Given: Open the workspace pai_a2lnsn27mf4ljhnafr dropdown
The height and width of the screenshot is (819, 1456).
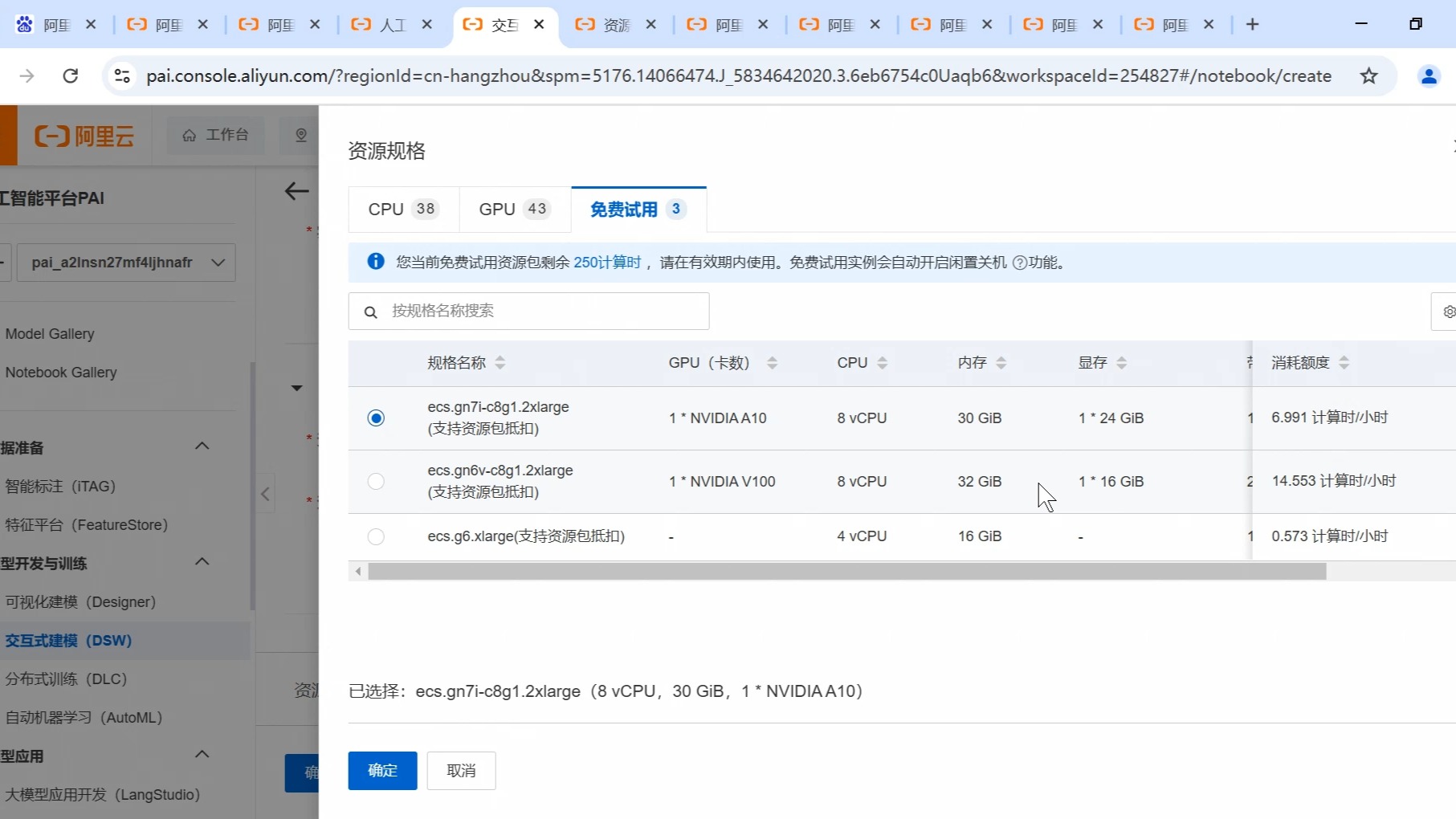Looking at the screenshot, I should tap(126, 263).
